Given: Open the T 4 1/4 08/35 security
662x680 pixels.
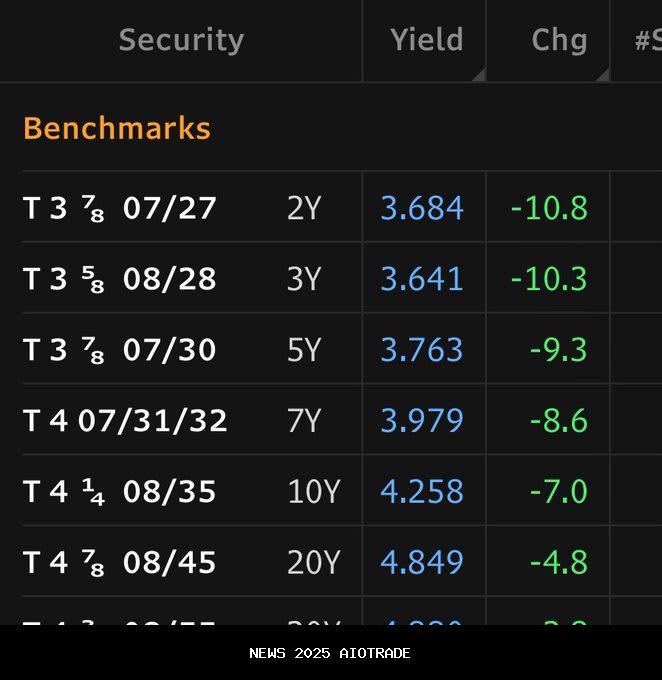Looking at the screenshot, I should click(120, 492).
